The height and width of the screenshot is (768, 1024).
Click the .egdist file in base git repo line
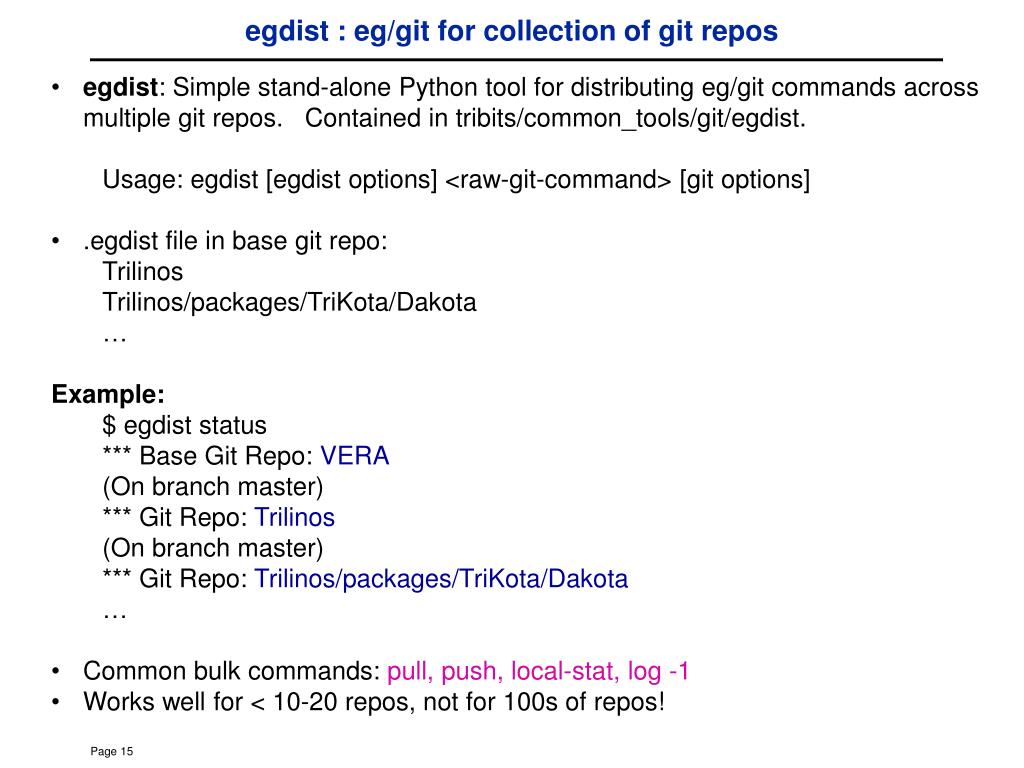click(235, 241)
